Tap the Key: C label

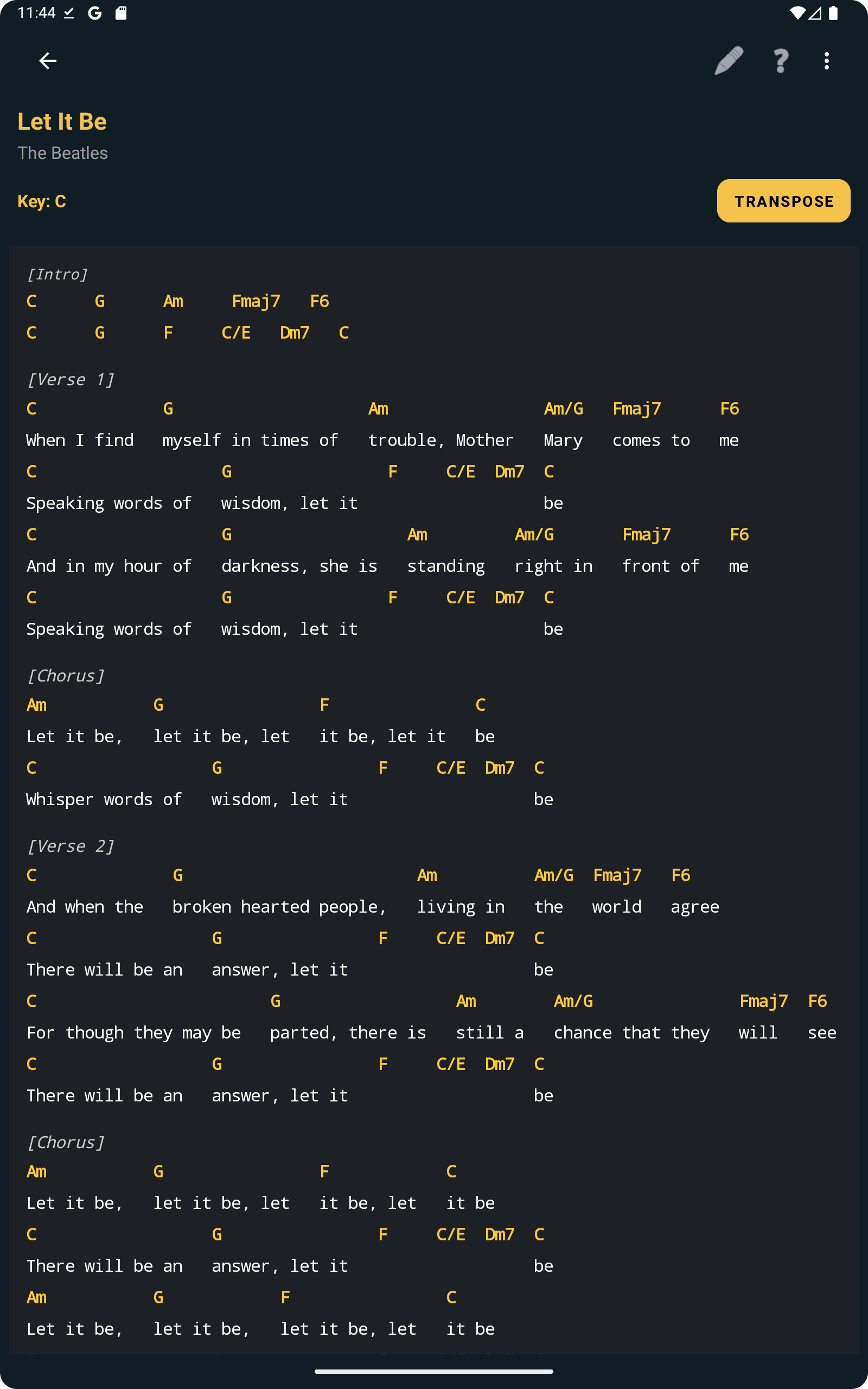point(42,201)
